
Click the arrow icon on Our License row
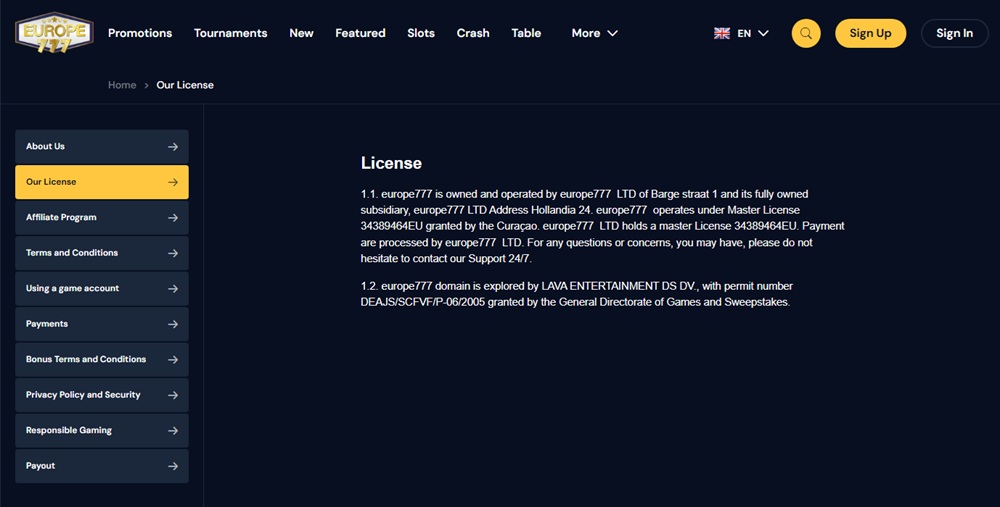pos(173,182)
